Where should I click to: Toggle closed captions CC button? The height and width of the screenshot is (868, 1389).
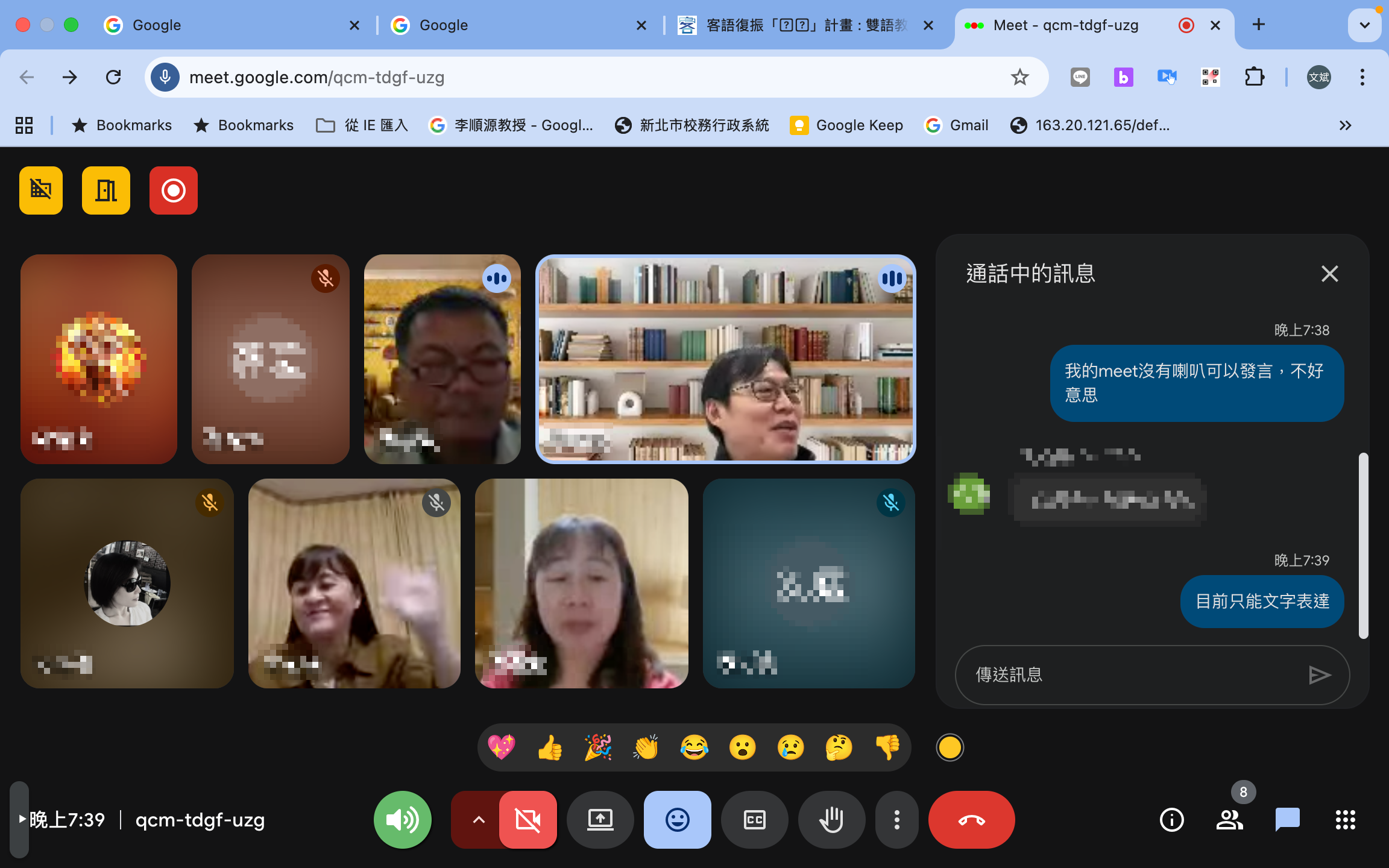(754, 820)
